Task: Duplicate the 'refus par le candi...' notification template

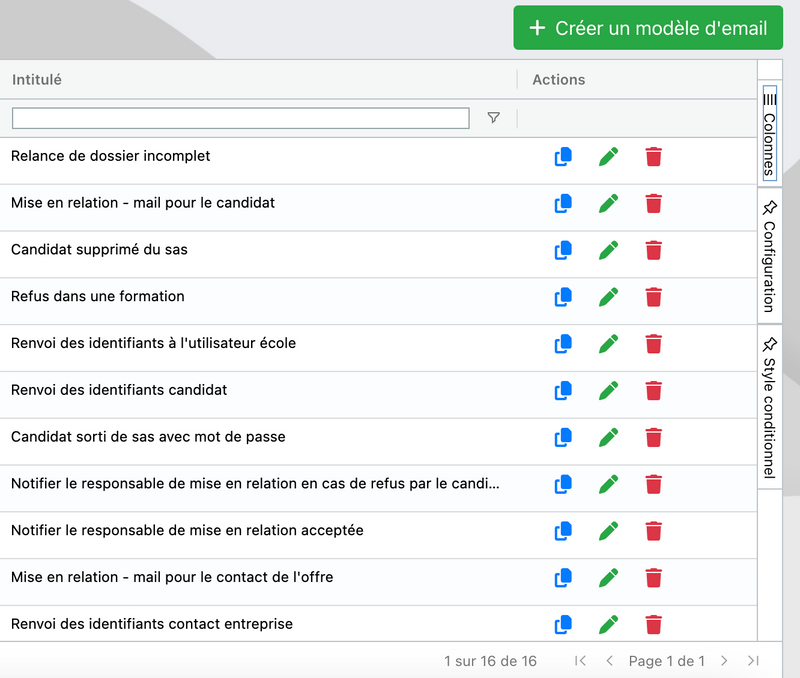Action: (x=563, y=485)
